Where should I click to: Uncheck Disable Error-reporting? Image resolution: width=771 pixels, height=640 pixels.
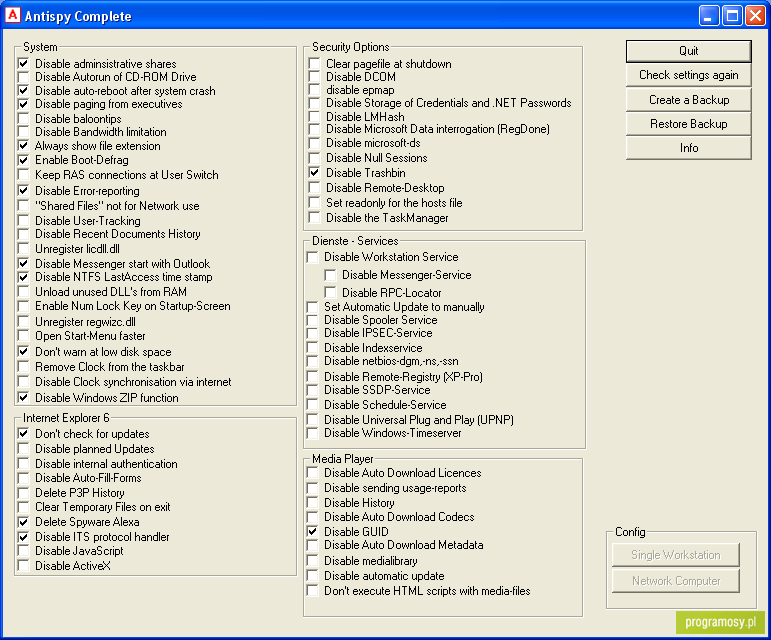[23, 190]
